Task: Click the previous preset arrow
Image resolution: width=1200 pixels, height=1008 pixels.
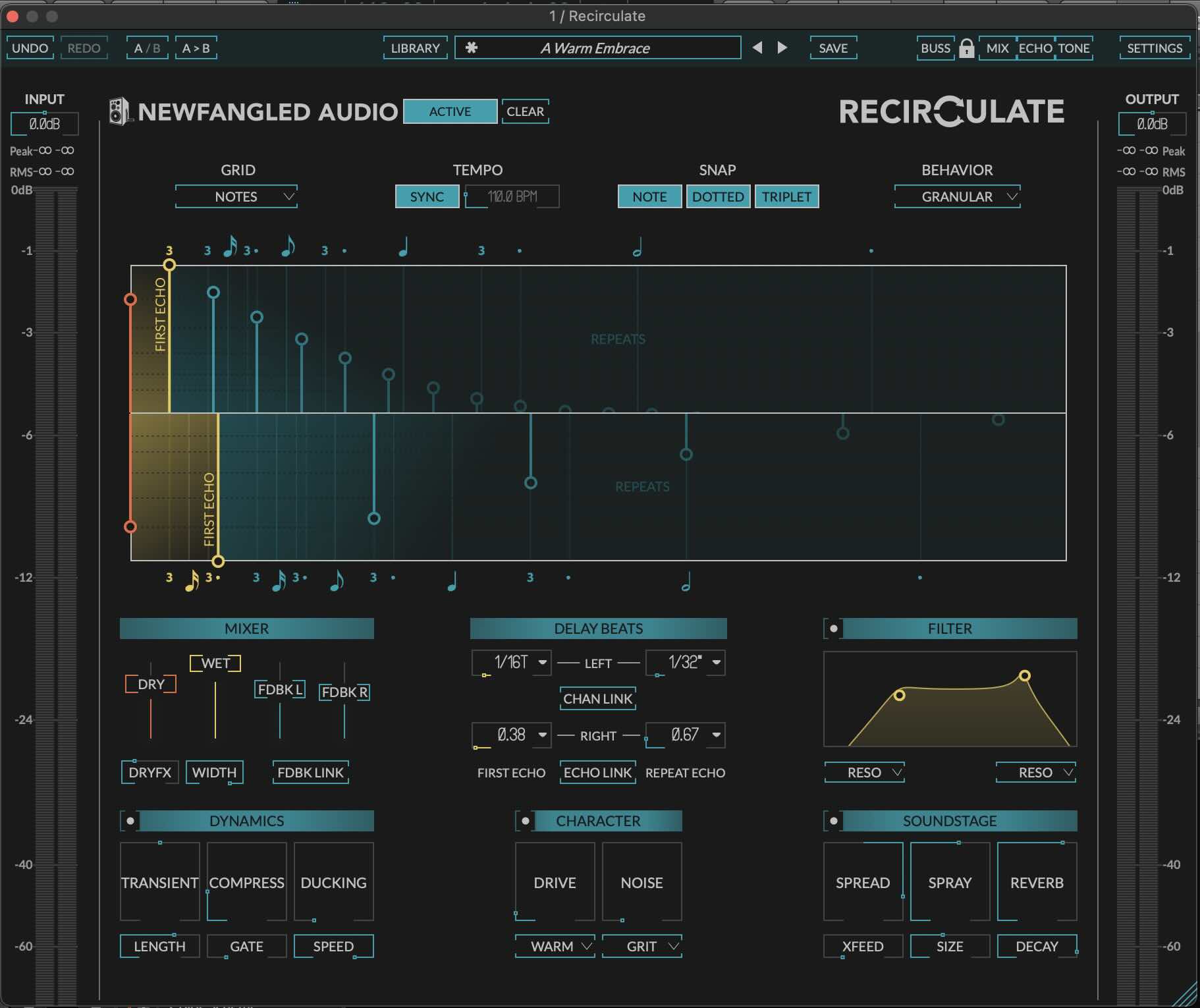Action: (x=757, y=47)
